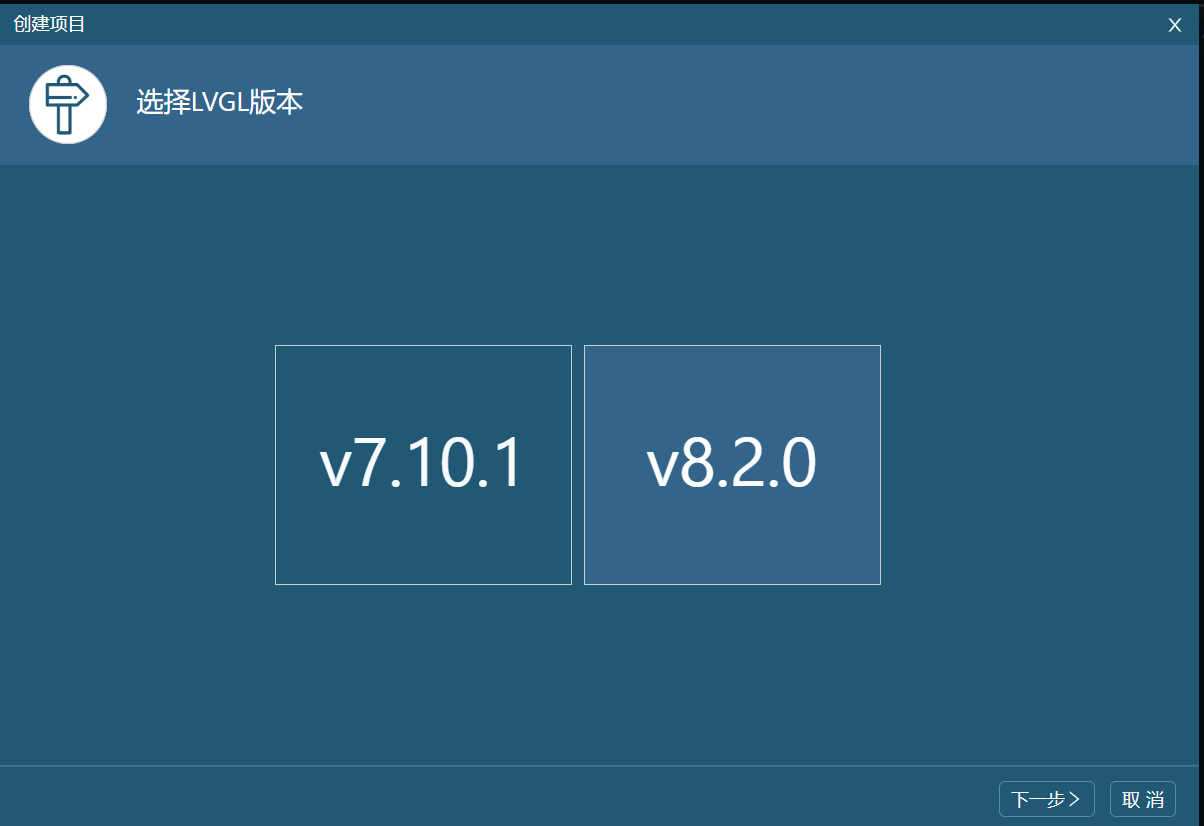This screenshot has height=826, width=1204.
Task: Click the X to close the wizard
Action: pyautogui.click(x=1174, y=24)
